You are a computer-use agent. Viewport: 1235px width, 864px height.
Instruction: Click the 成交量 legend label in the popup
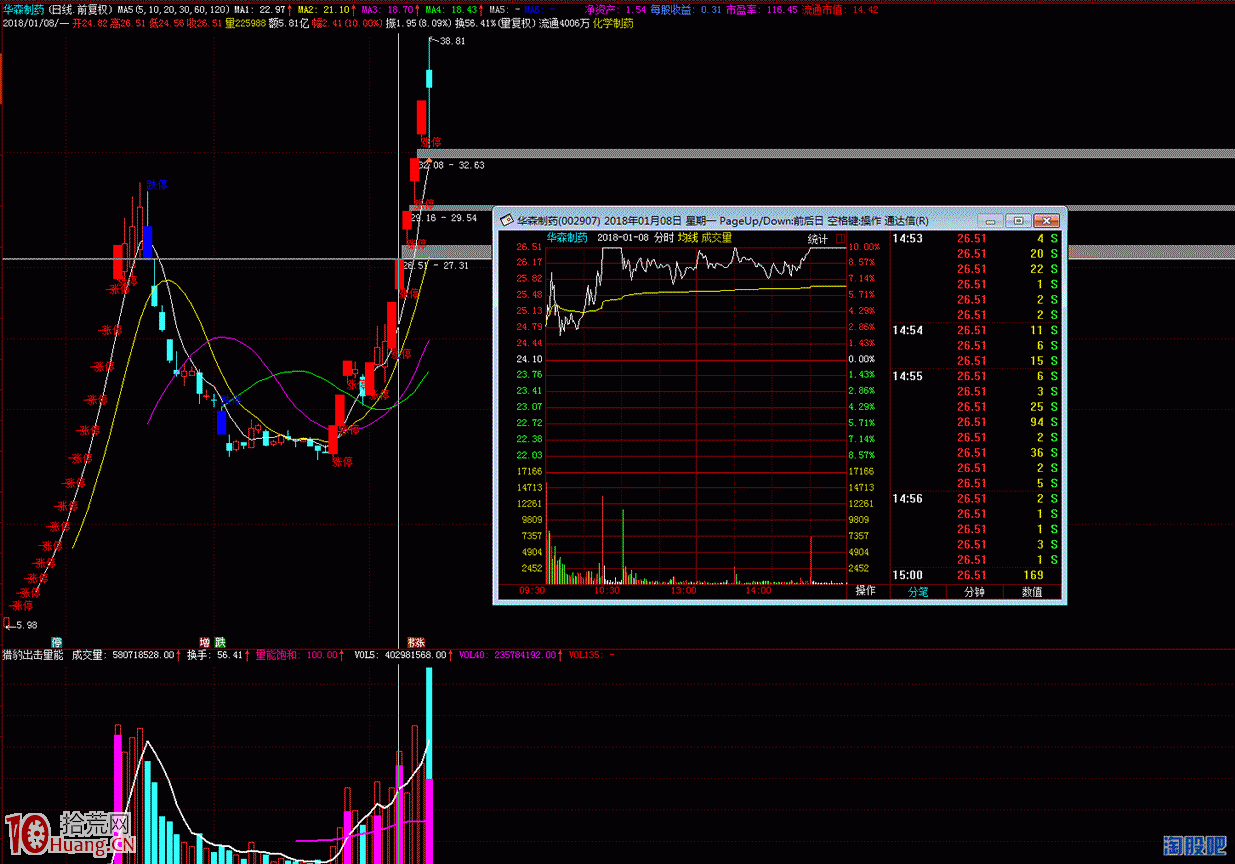716,238
